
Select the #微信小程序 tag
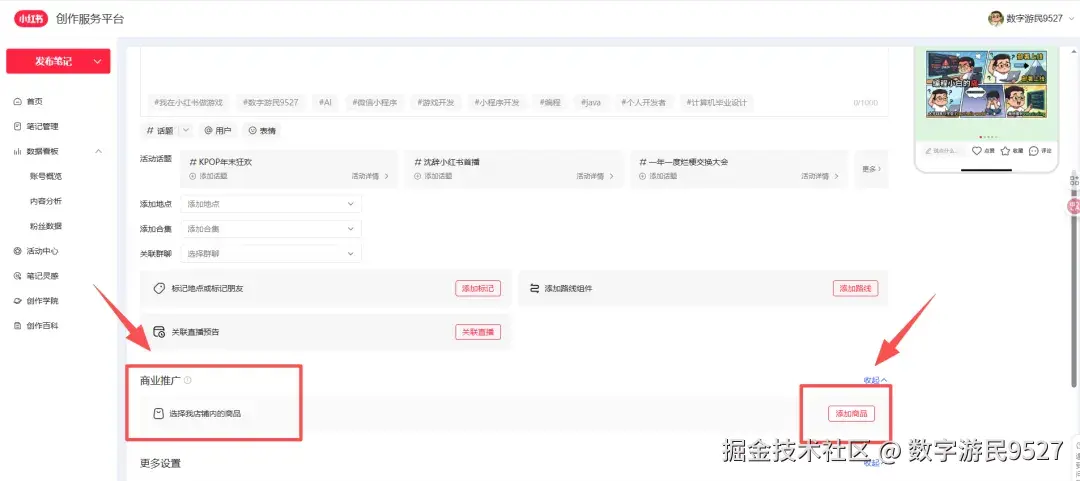(375, 103)
